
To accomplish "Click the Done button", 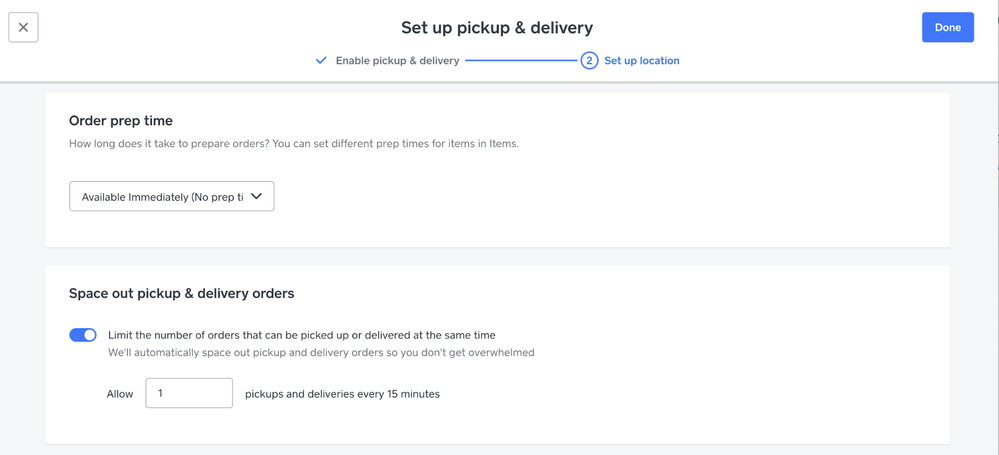I will pyautogui.click(x=947, y=27).
